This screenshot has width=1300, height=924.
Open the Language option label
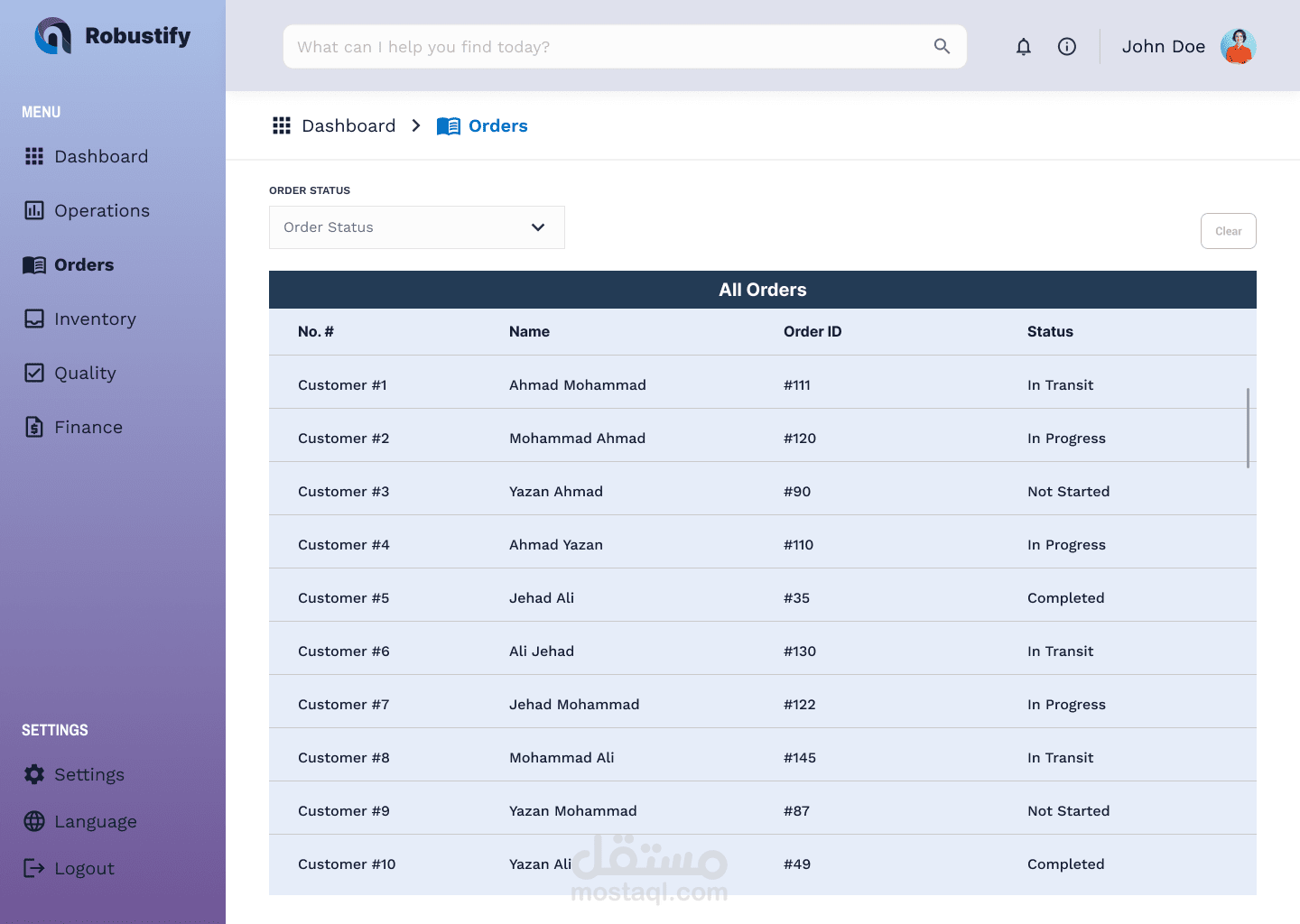tap(96, 821)
